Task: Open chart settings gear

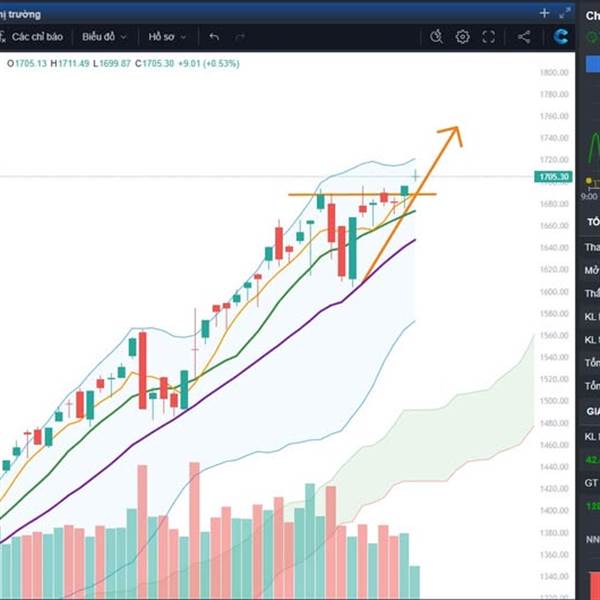Action: [463, 37]
